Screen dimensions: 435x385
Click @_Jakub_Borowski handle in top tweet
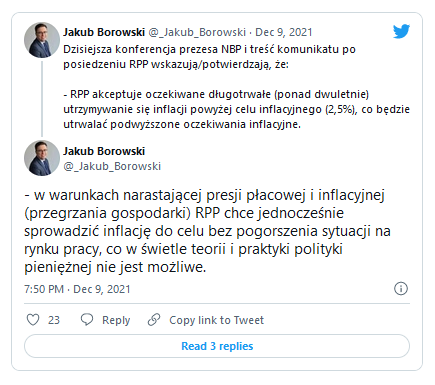click(197, 32)
